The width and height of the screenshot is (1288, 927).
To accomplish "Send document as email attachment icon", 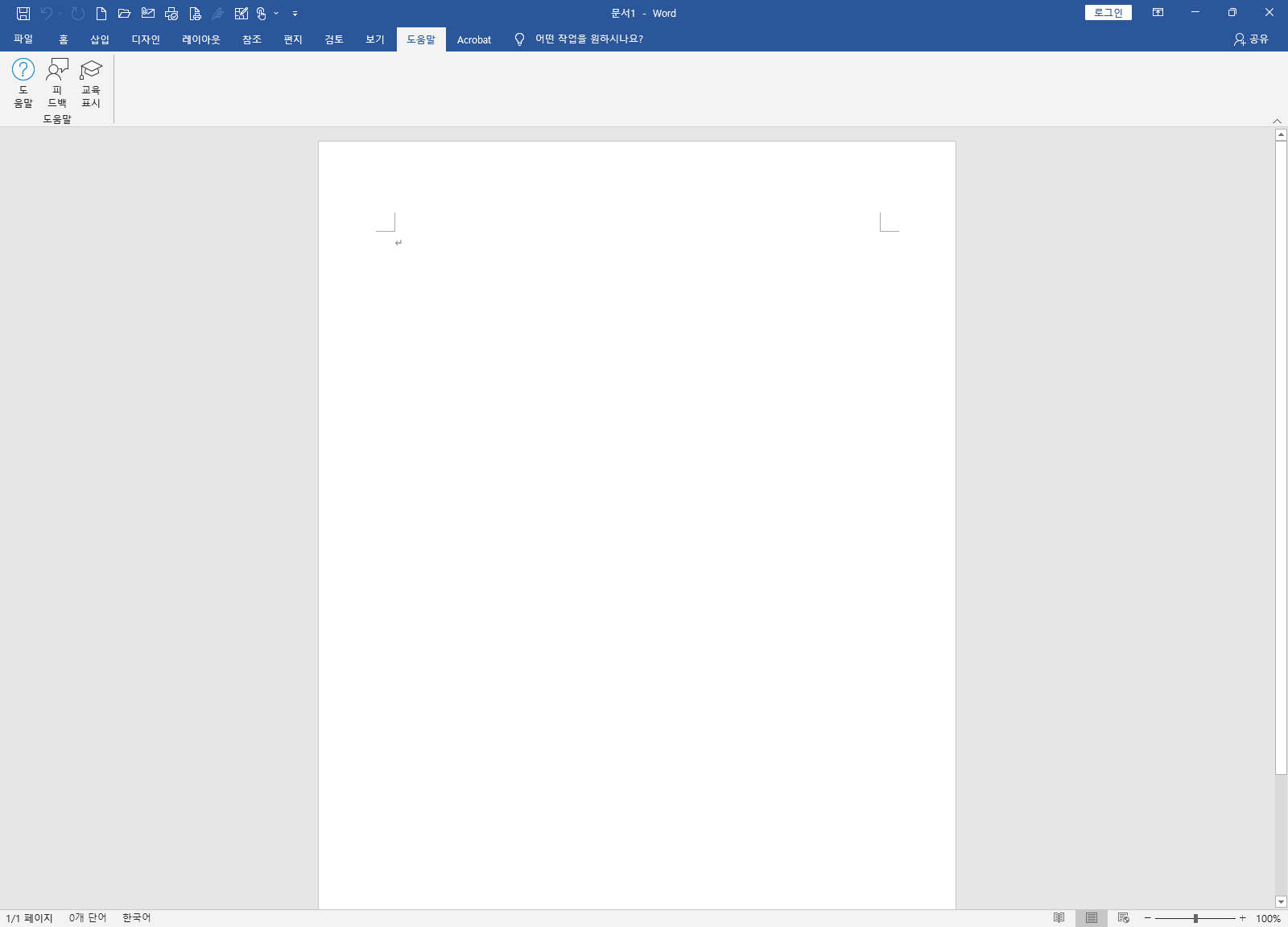I will point(148,13).
